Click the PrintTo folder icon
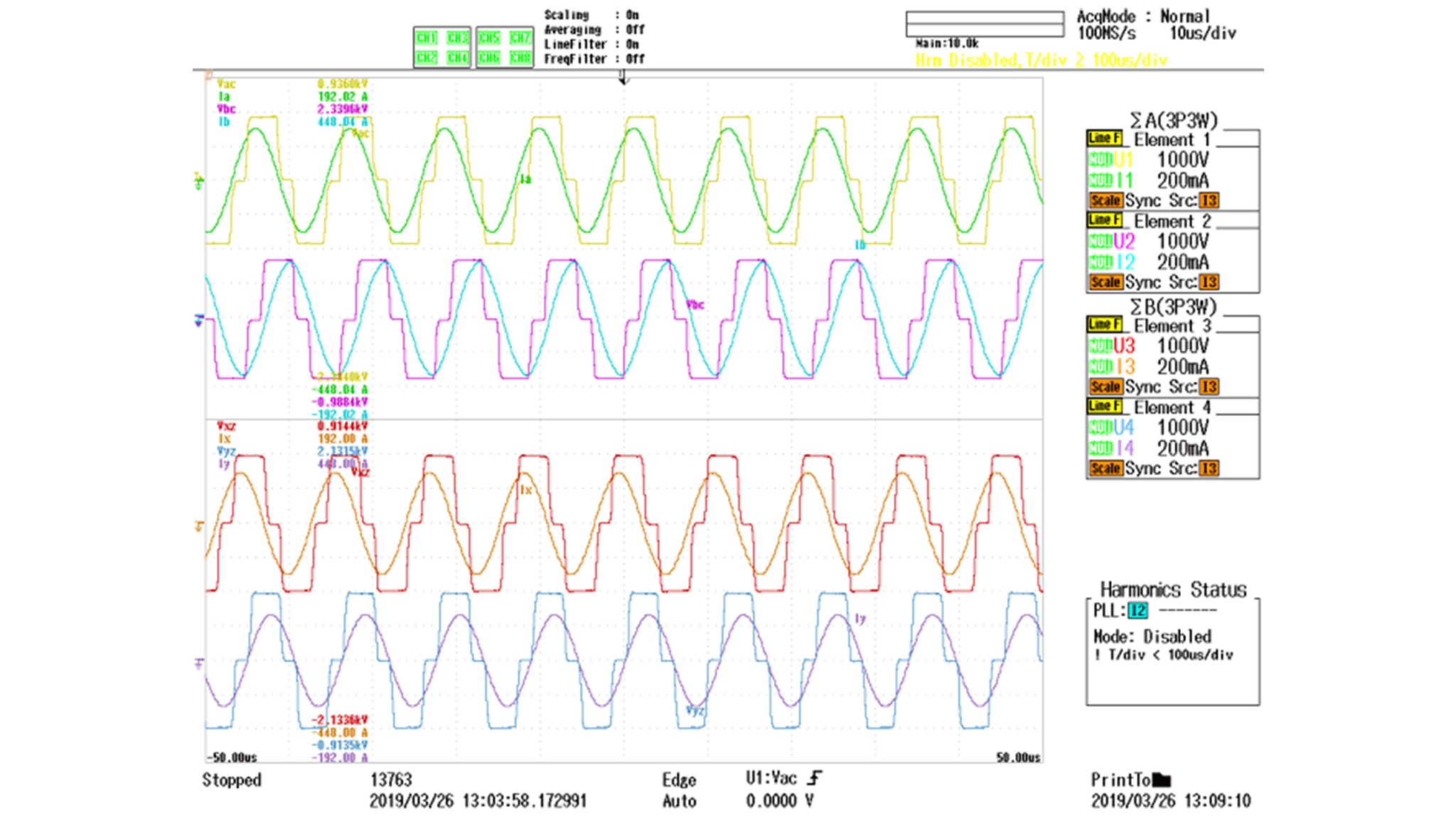The width and height of the screenshot is (1456, 819). (x=1161, y=780)
